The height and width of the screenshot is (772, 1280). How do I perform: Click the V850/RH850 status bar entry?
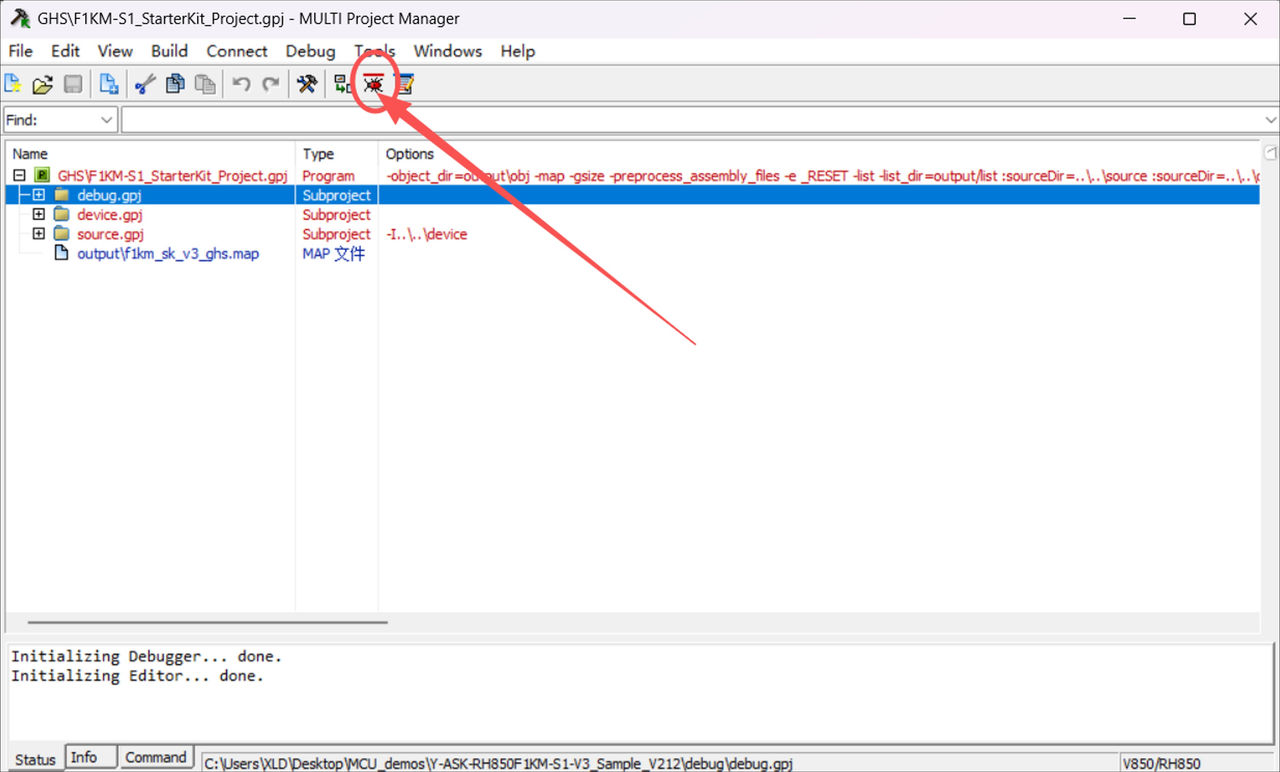(x=1162, y=763)
